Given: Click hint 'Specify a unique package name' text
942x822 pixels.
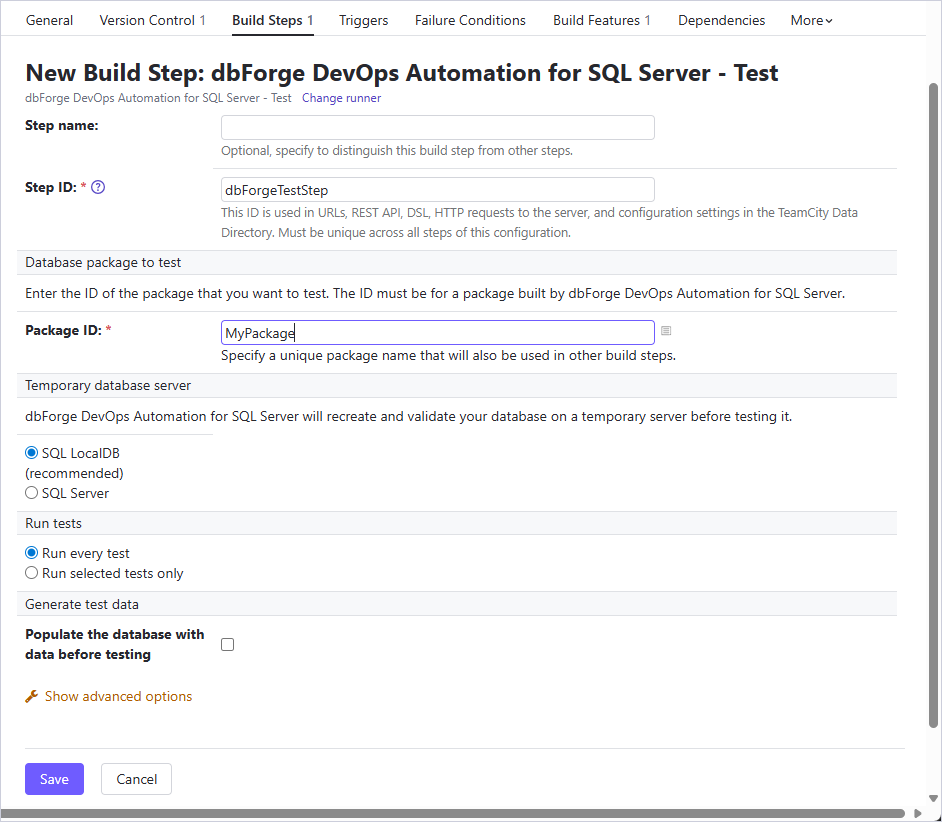Looking at the screenshot, I should [x=448, y=356].
